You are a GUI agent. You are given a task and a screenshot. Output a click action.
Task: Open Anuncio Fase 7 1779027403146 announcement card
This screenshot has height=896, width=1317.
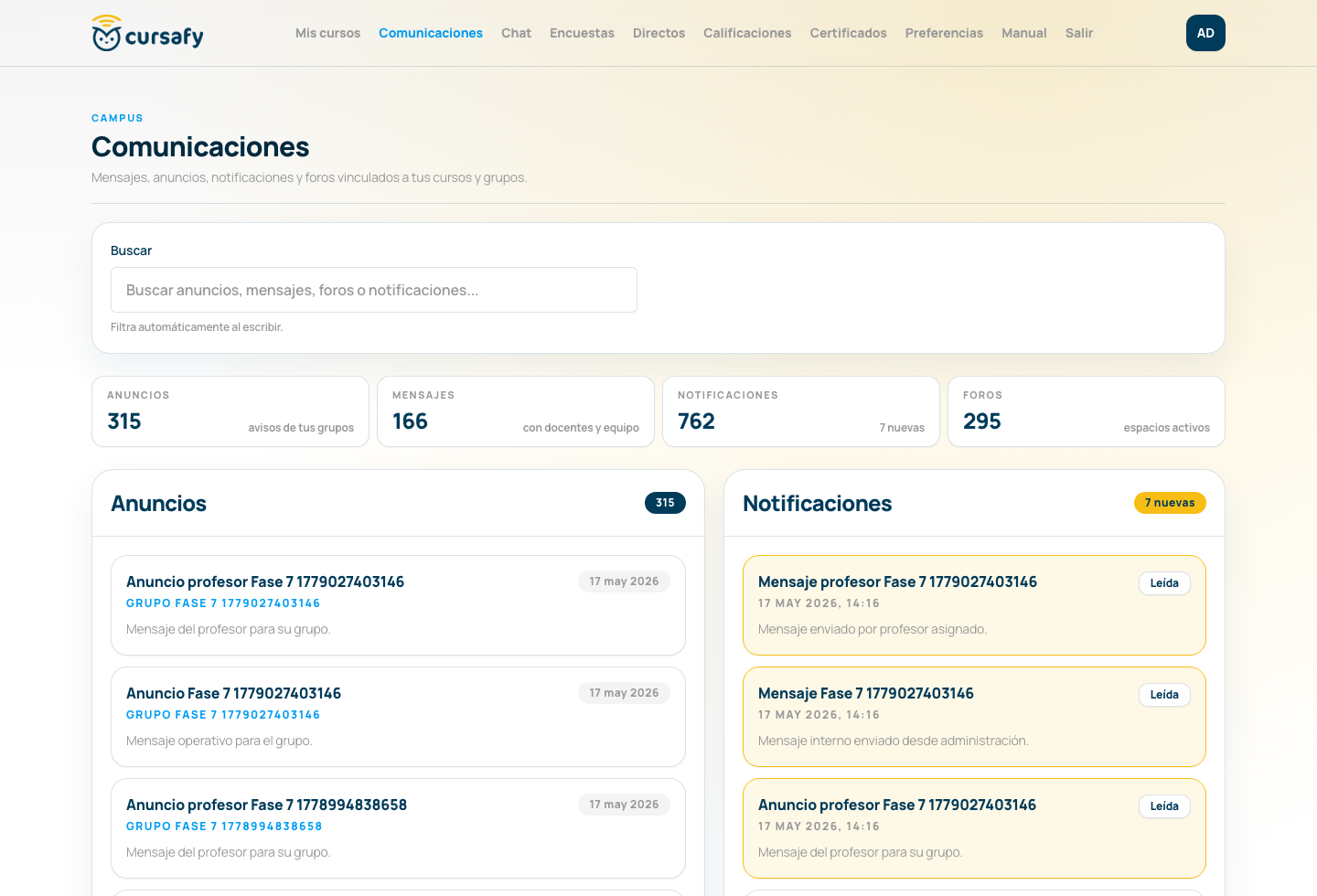(398, 717)
